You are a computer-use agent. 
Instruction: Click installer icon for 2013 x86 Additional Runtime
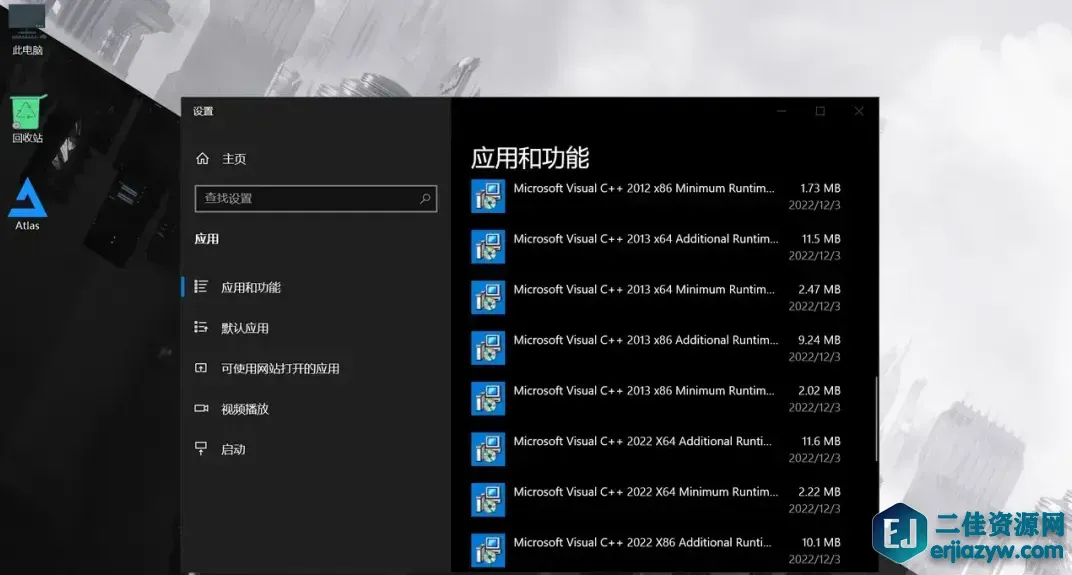488,348
